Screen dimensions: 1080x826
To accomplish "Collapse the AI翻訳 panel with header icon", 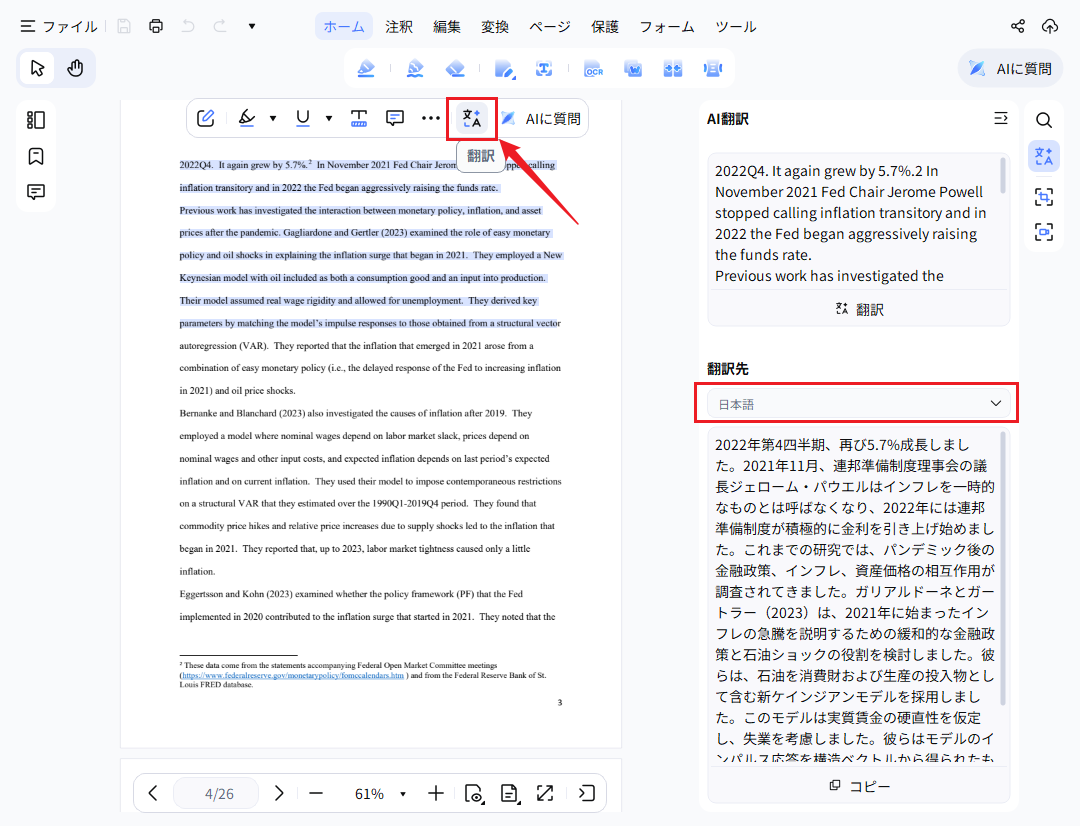I will coord(1001,118).
